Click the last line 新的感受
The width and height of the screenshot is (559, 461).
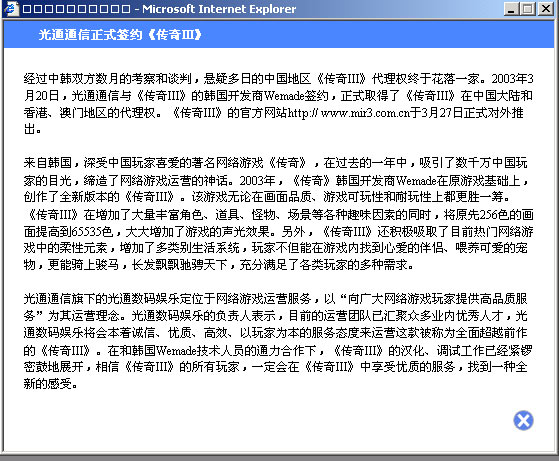point(51,384)
